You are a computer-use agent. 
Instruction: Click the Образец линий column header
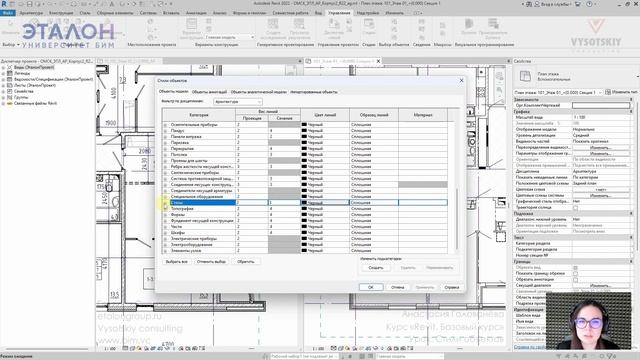click(374, 115)
